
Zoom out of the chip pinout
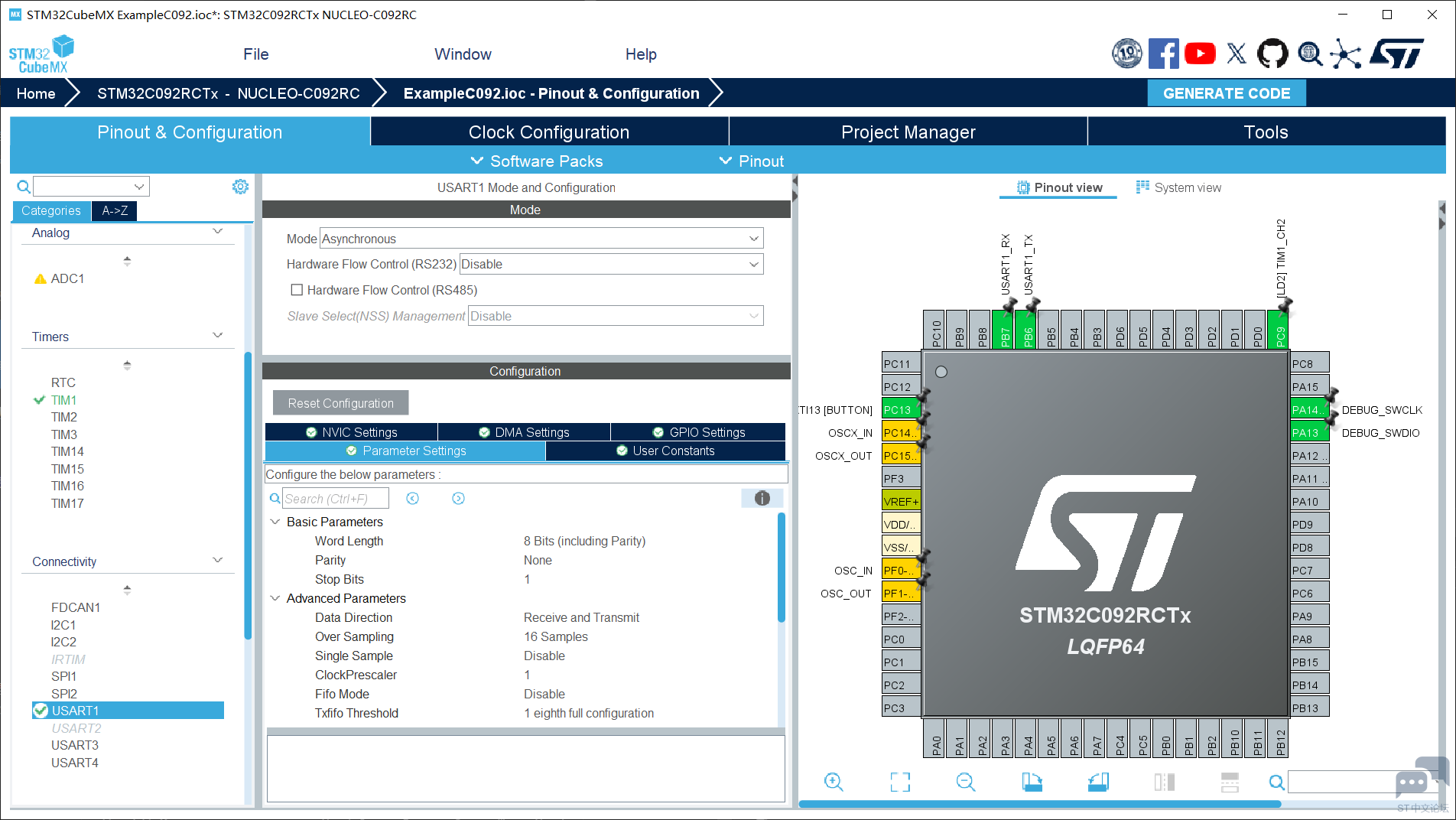coord(966,782)
